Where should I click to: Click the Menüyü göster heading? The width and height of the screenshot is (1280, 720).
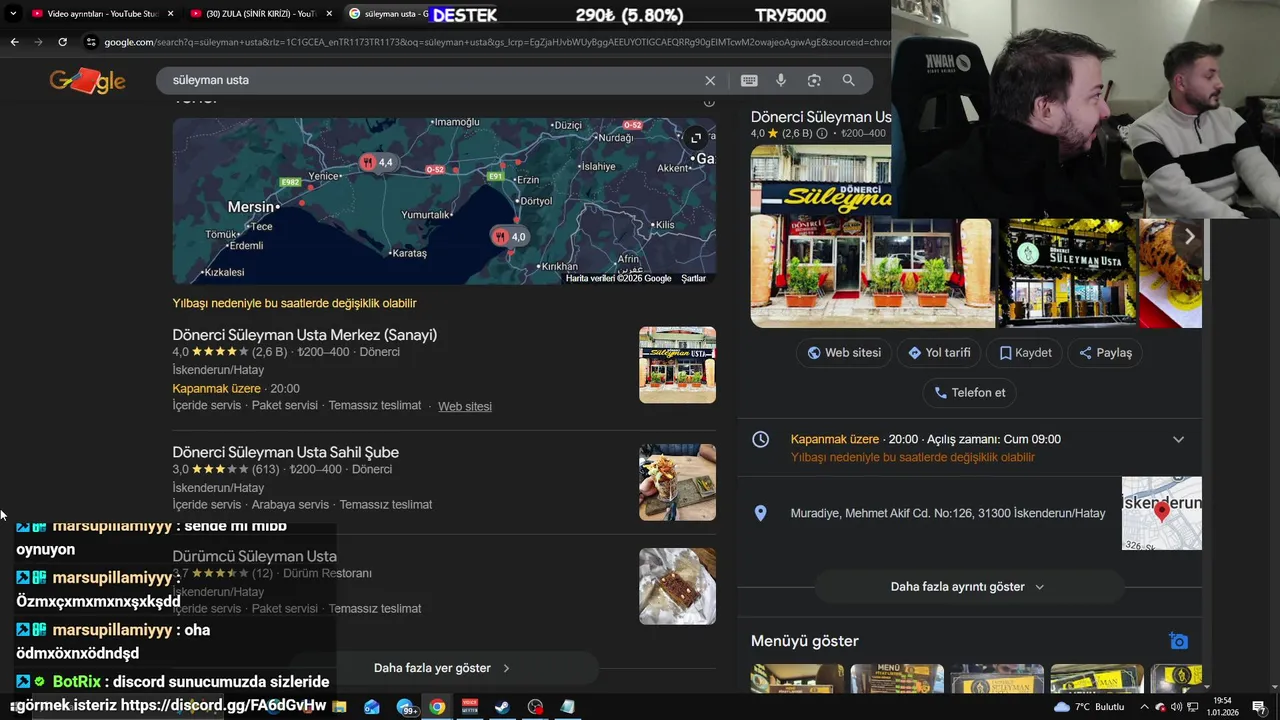pos(805,641)
